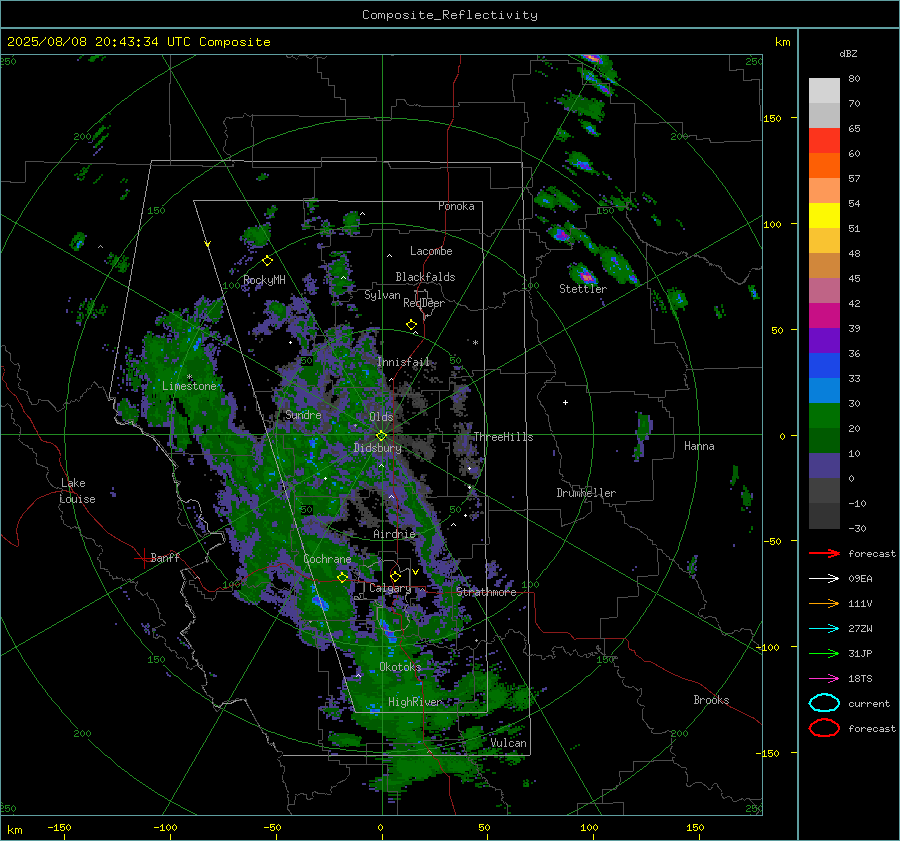900x841 pixels.
Task: Click the Stettler city label
Action: pyautogui.click(x=583, y=289)
